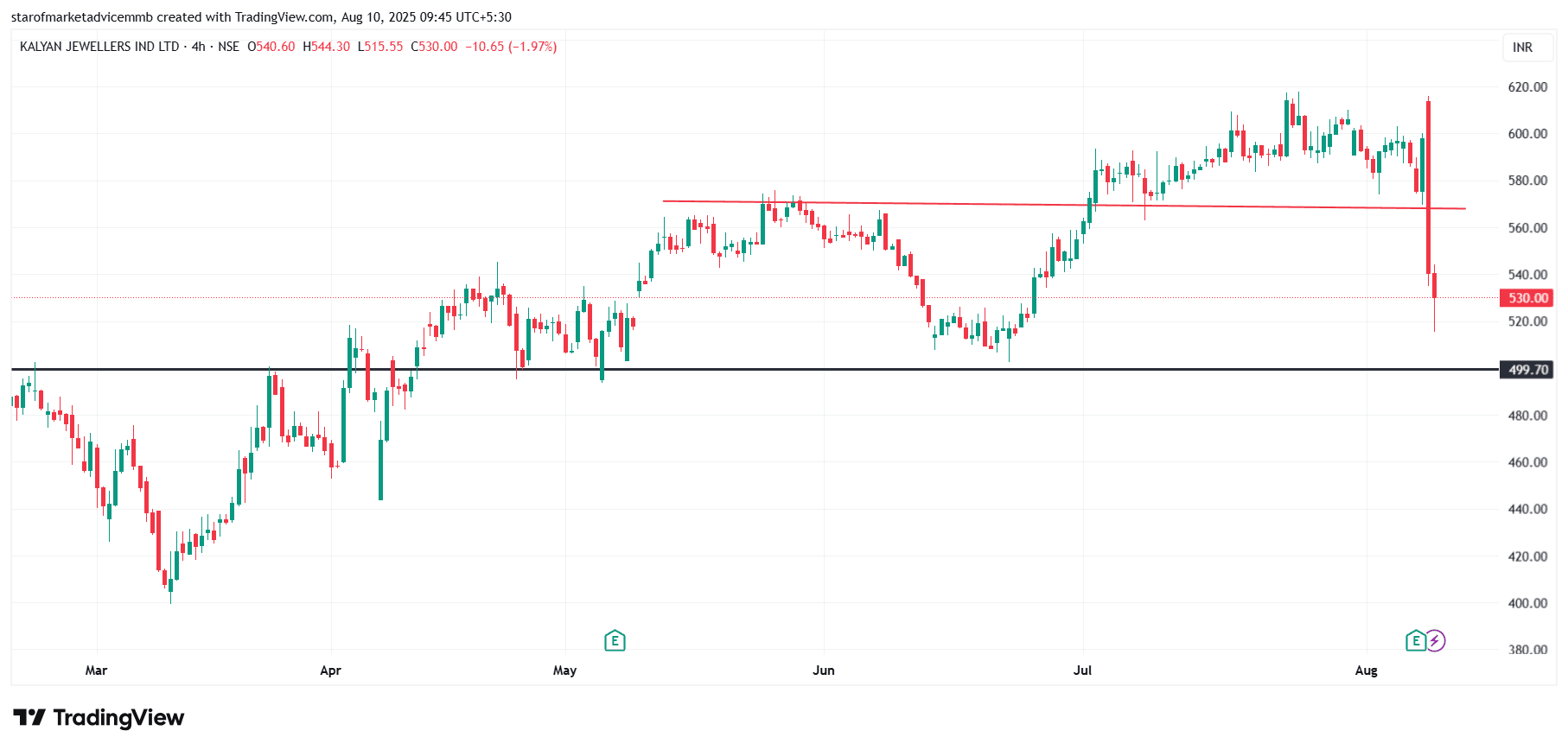Viewport: 1568px width, 750px height.
Task: Click the Apr label on time axis
Action: pos(330,671)
